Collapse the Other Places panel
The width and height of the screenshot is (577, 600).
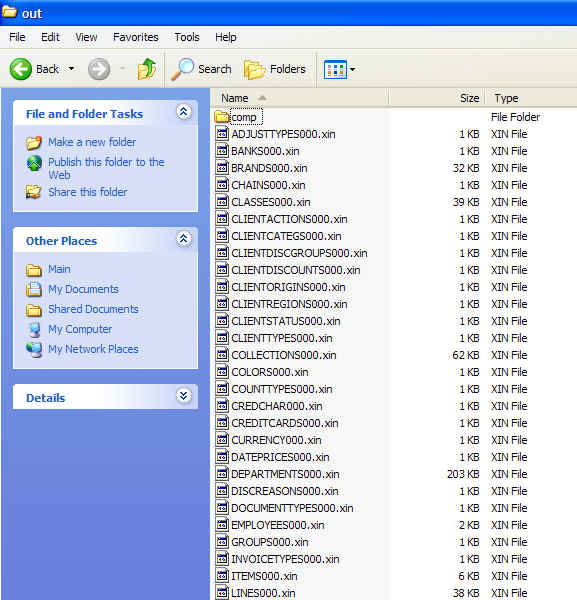pos(184,239)
